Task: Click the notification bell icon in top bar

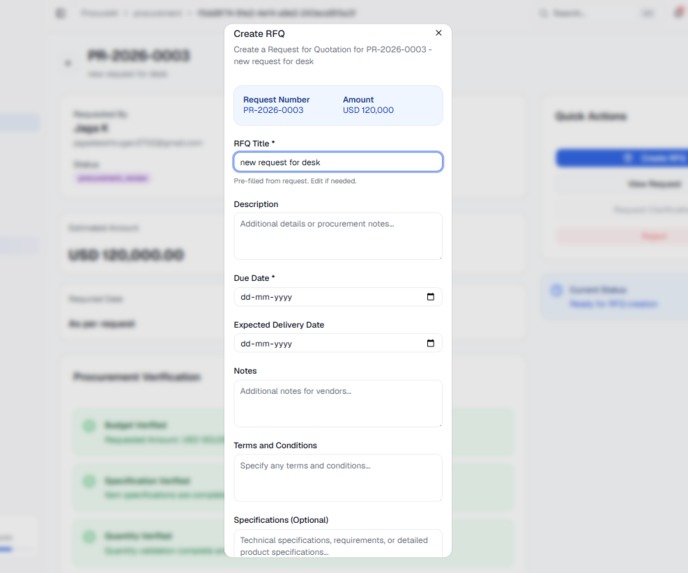Action: point(679,13)
